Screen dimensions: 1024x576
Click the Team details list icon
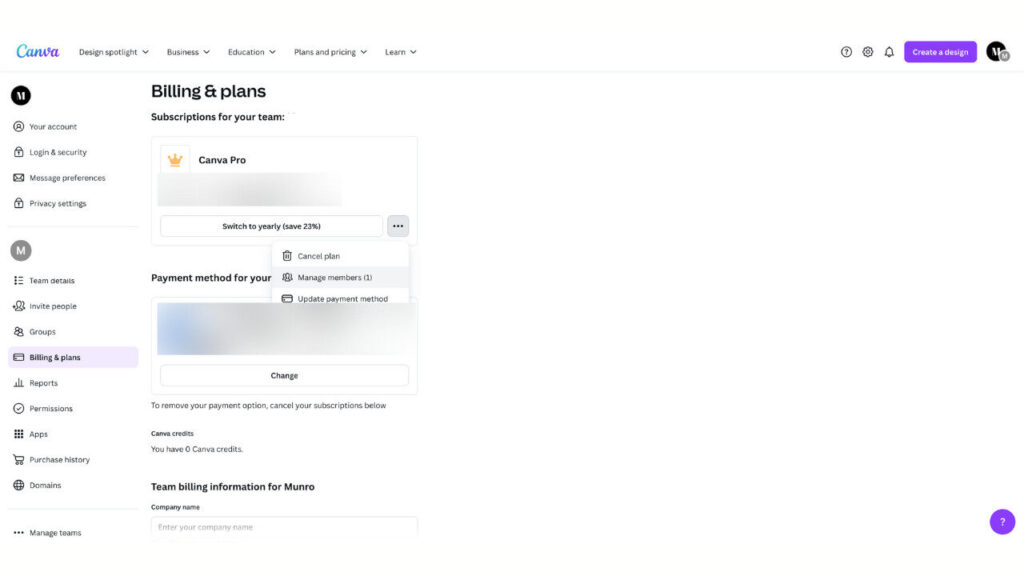click(19, 280)
